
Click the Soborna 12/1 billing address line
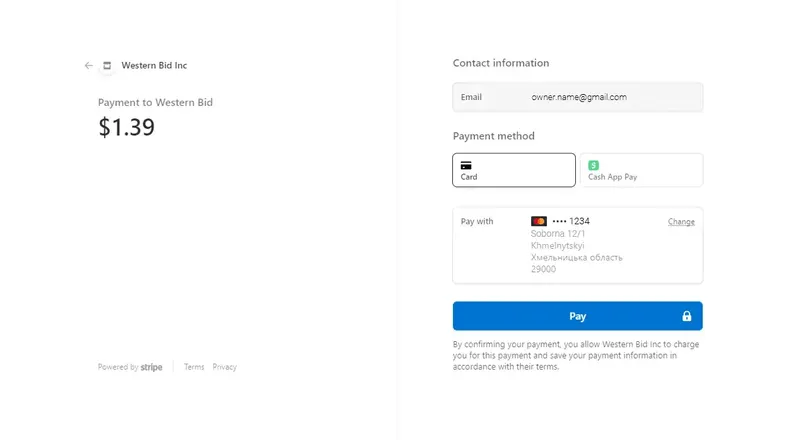point(558,233)
